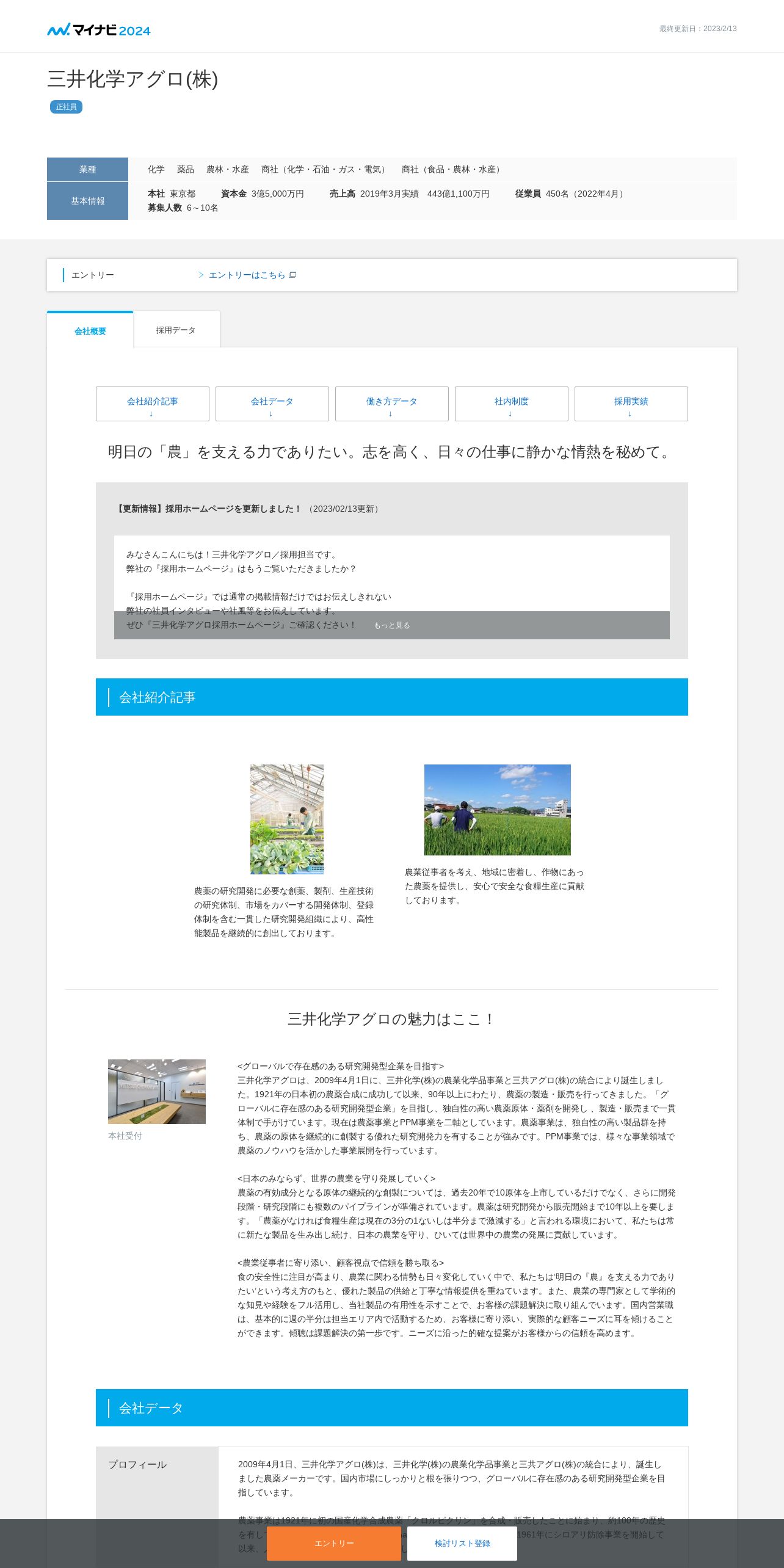Click the external-window icon beside エントリーはこちら

(x=292, y=275)
